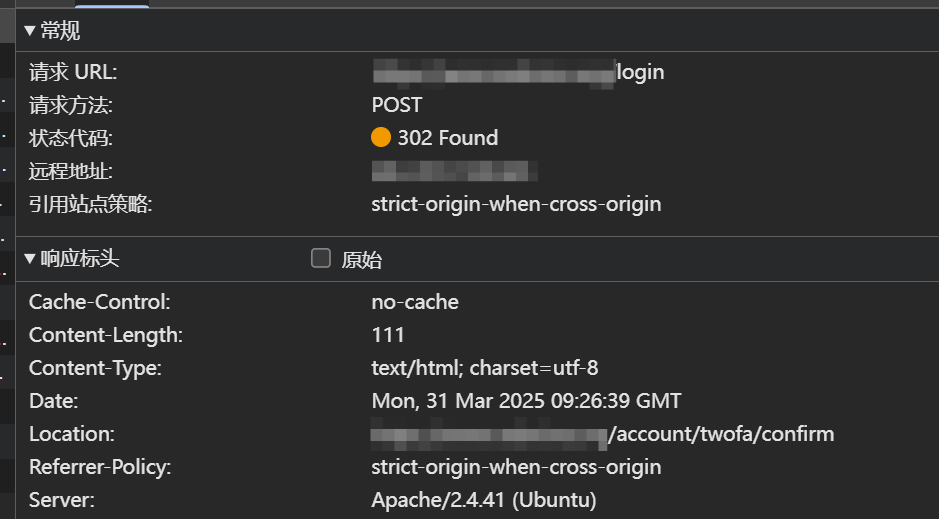The image size is (939, 519).
Task: Click the 常规 section heading label
Action: [60, 31]
